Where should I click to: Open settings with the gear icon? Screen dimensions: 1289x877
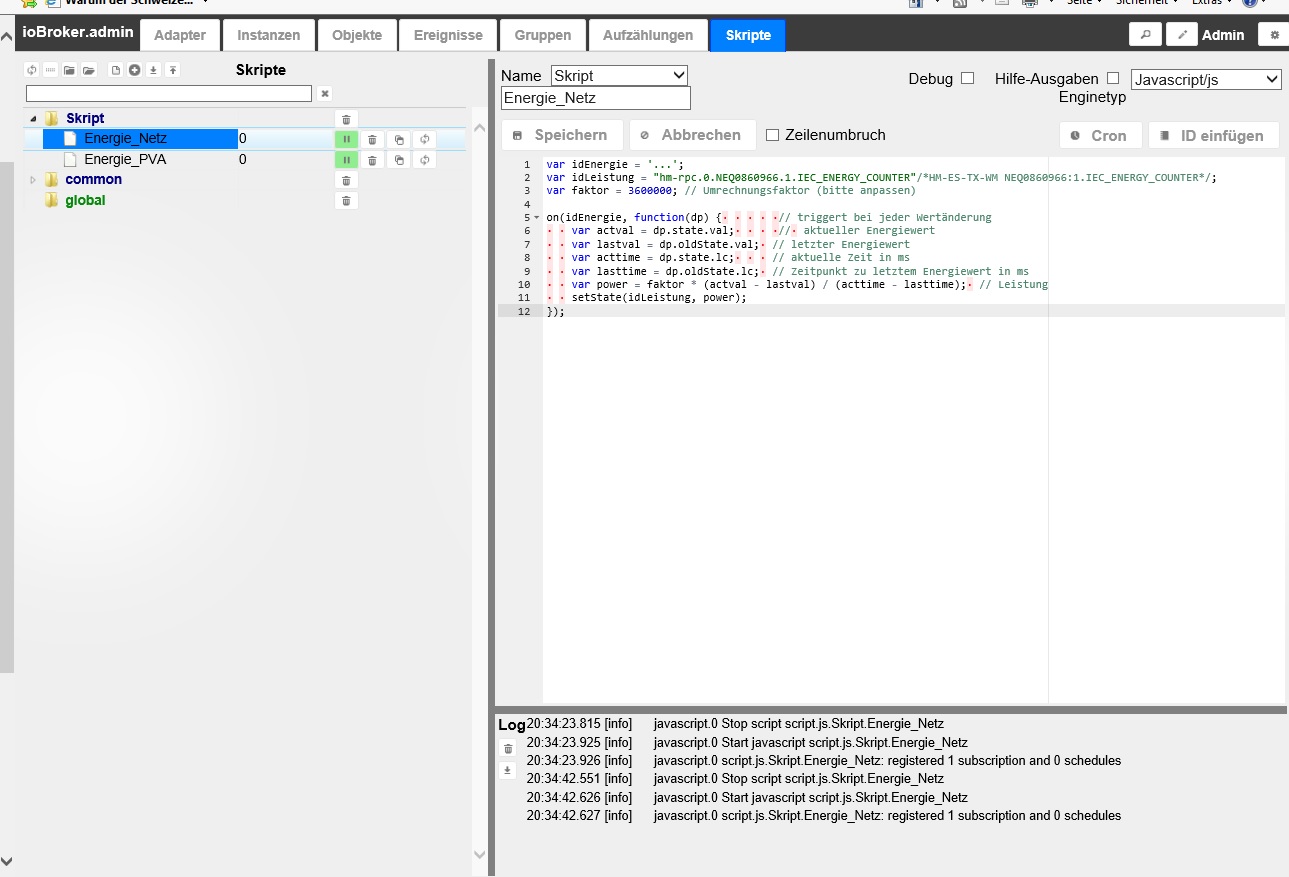coord(1274,34)
